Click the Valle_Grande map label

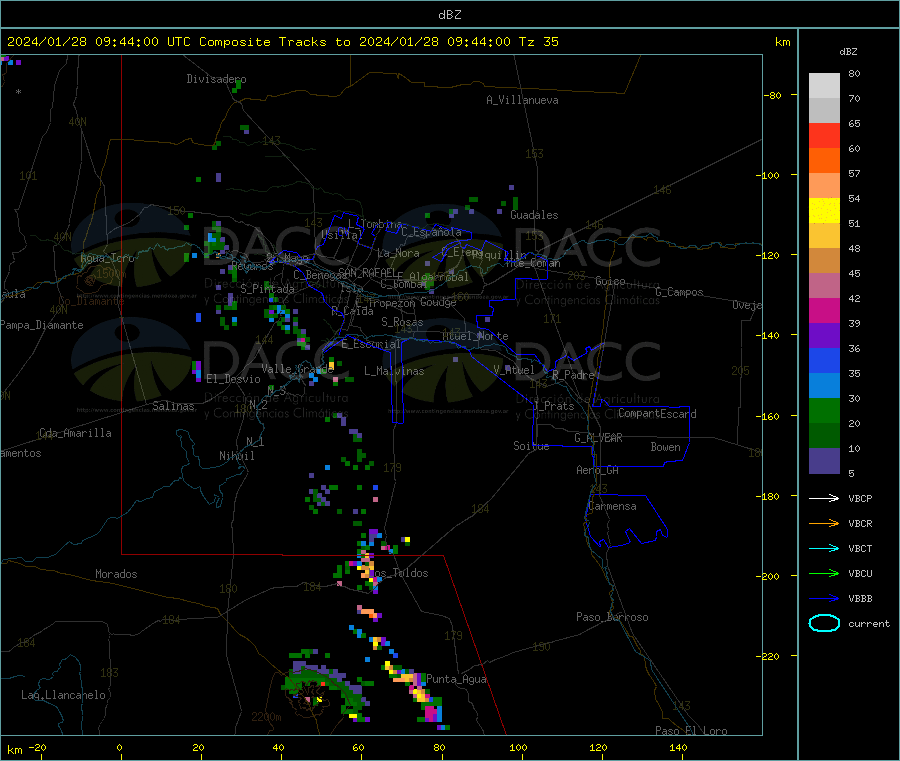(x=297, y=369)
